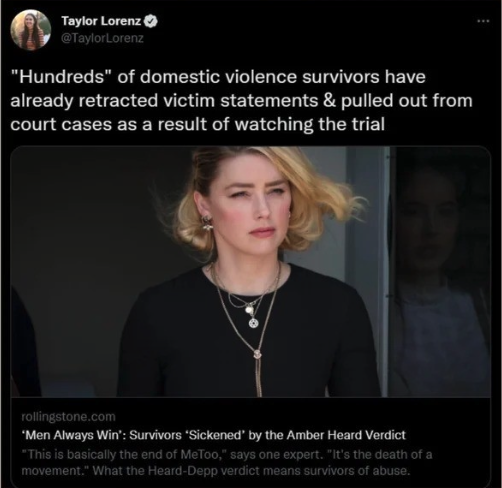Open the 'Men Always Win' article headline
Screen dimensions: 502x488
pos(213,435)
